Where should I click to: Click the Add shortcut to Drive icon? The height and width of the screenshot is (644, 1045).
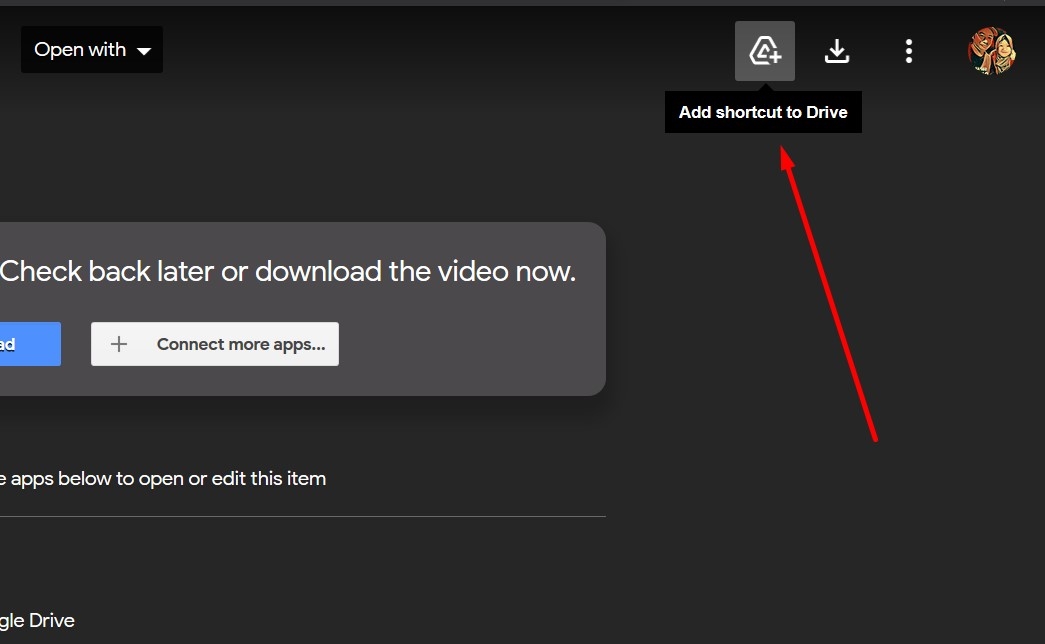(764, 51)
